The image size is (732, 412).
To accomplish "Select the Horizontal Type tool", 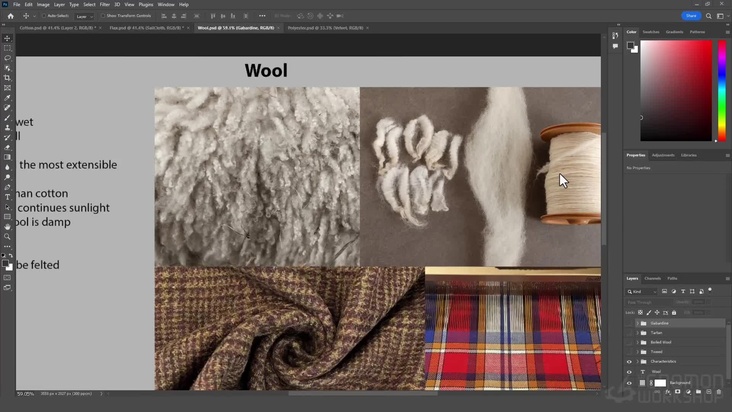I will point(8,197).
